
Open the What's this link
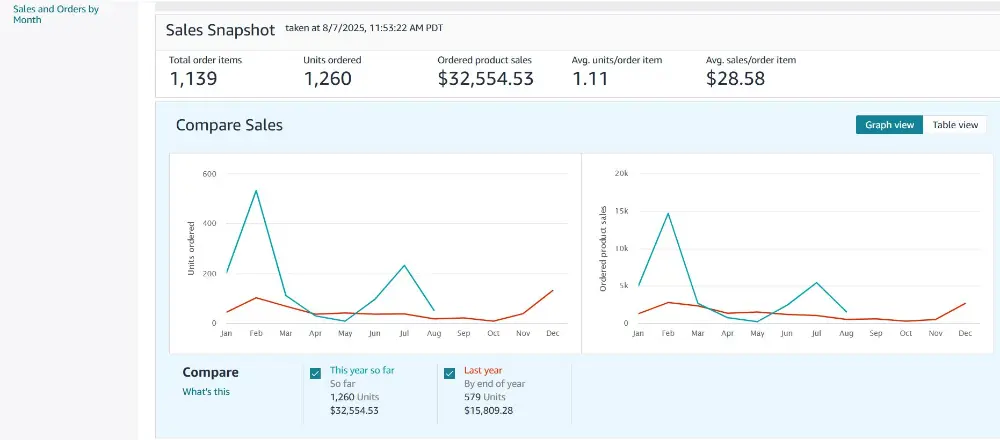click(x=206, y=392)
